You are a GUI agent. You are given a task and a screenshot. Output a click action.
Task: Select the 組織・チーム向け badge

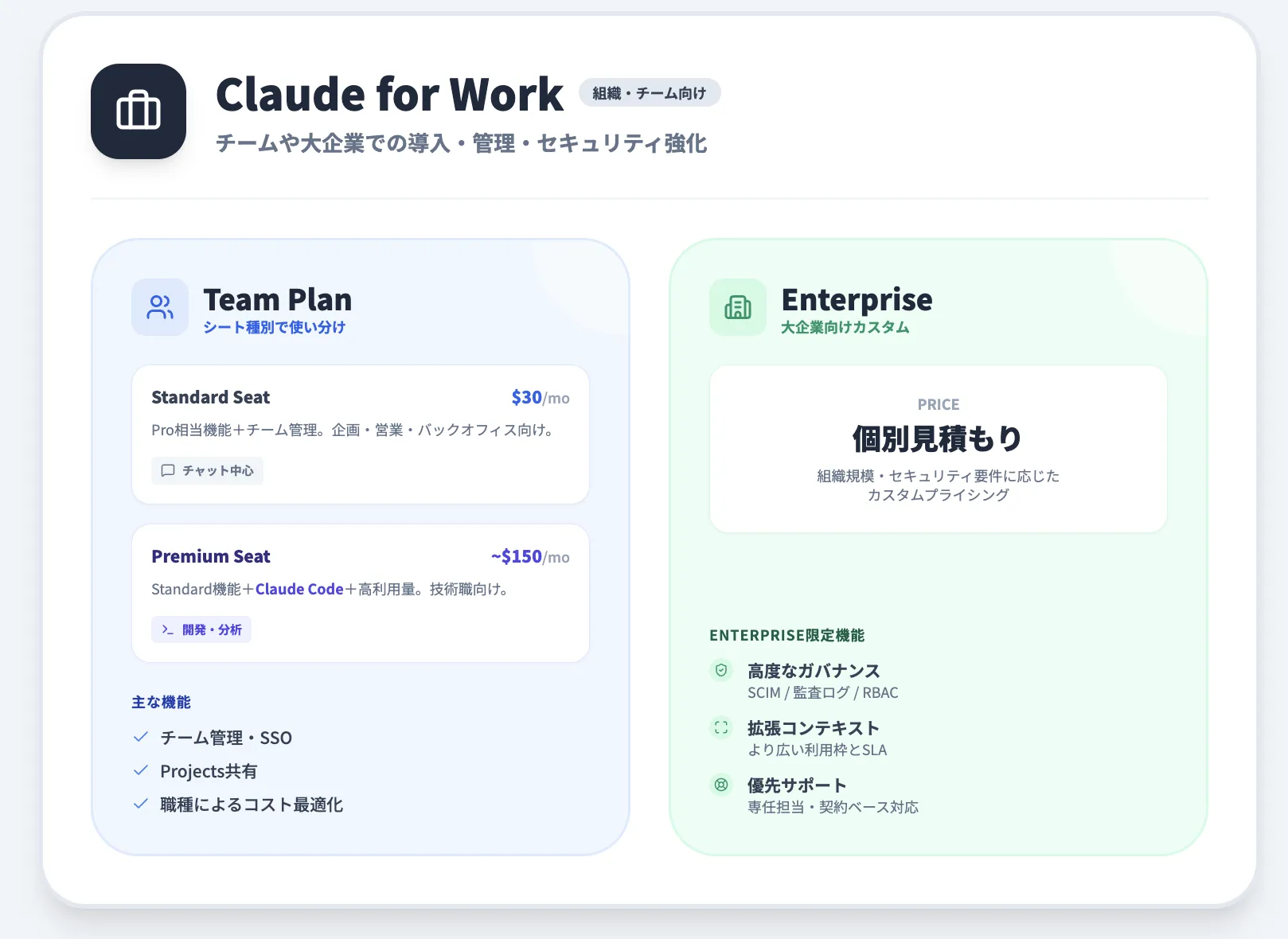[x=649, y=92]
